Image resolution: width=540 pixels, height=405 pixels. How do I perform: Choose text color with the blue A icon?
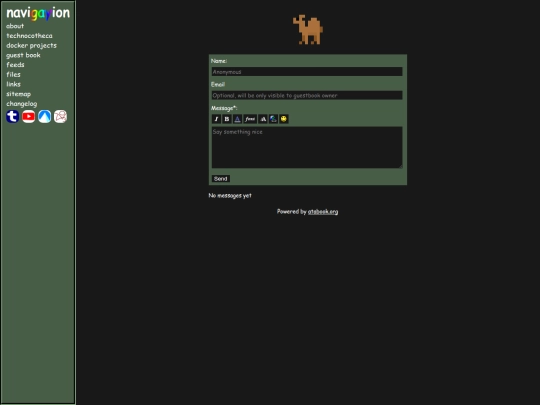(x=237, y=119)
